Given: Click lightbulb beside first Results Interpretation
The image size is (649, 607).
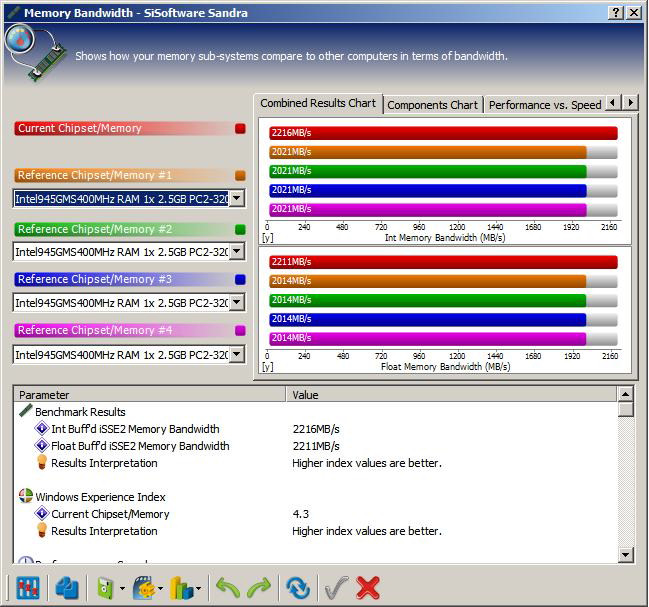Looking at the screenshot, I should pos(41,462).
